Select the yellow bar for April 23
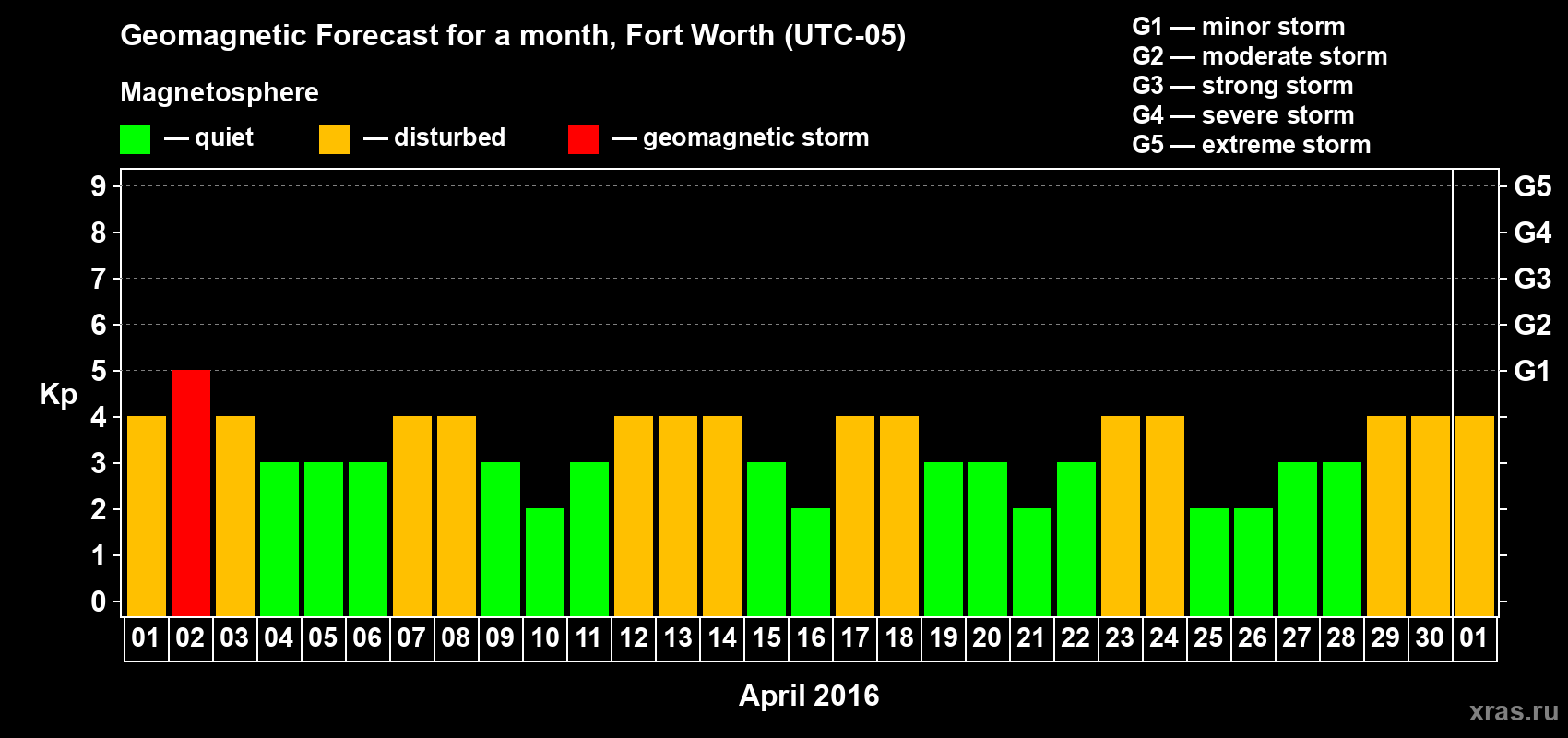Viewport: 1568px width, 738px height. tap(1121, 516)
